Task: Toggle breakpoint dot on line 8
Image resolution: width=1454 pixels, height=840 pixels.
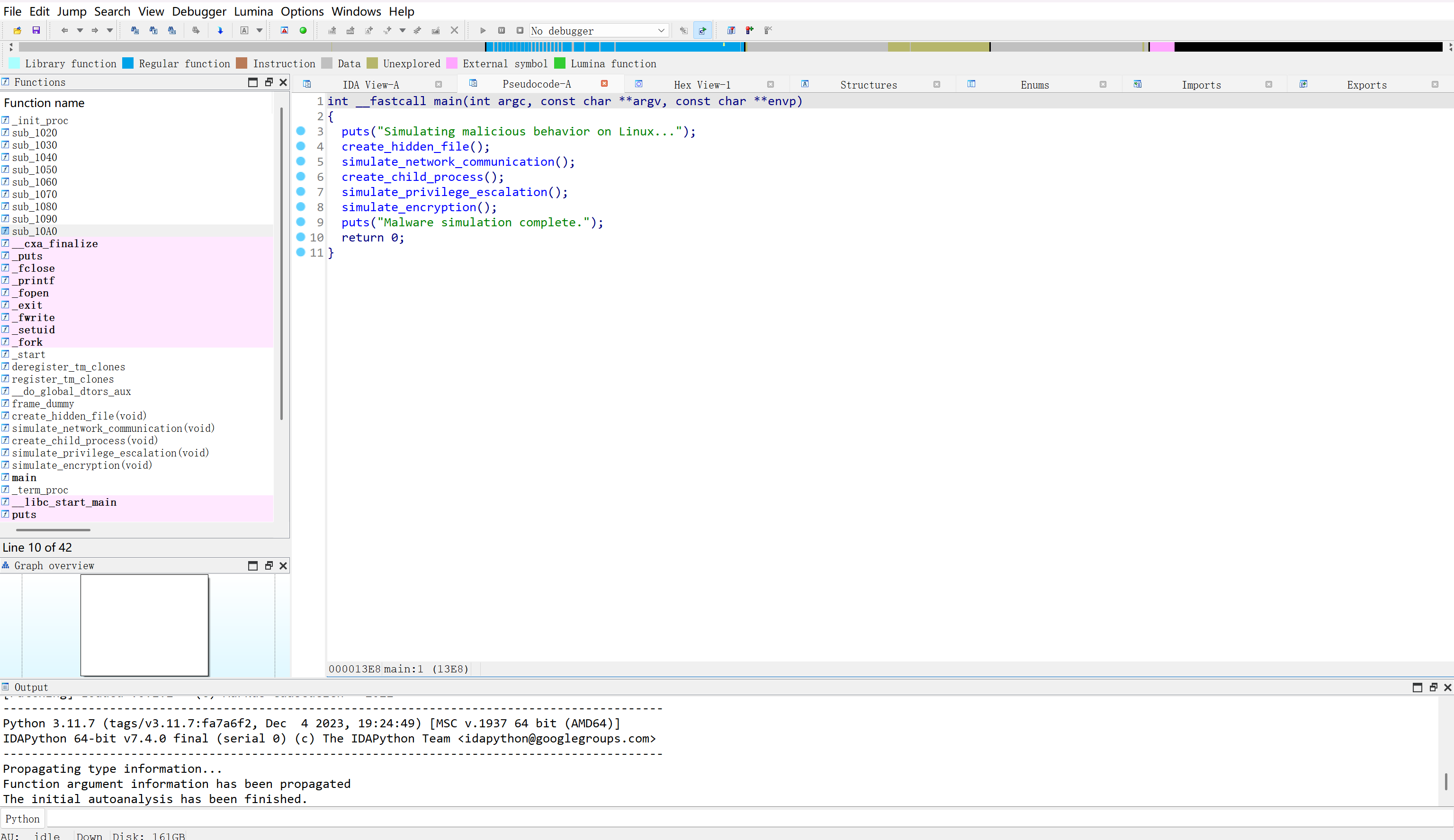Action: point(301,206)
